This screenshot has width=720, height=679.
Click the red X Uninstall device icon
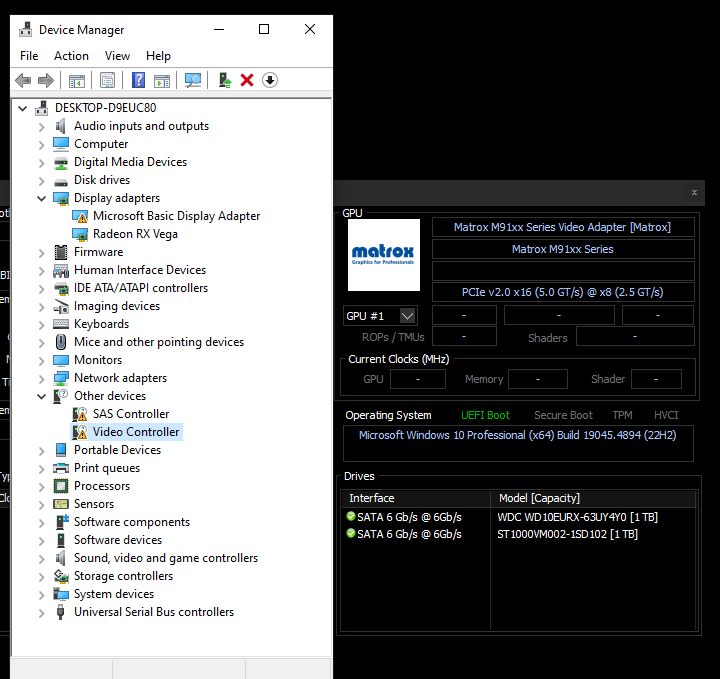coord(247,80)
